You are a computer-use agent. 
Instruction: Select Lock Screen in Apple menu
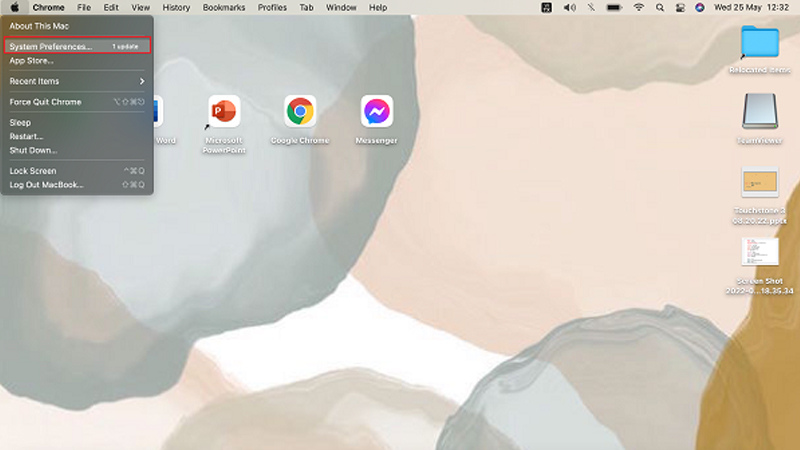coord(77,171)
